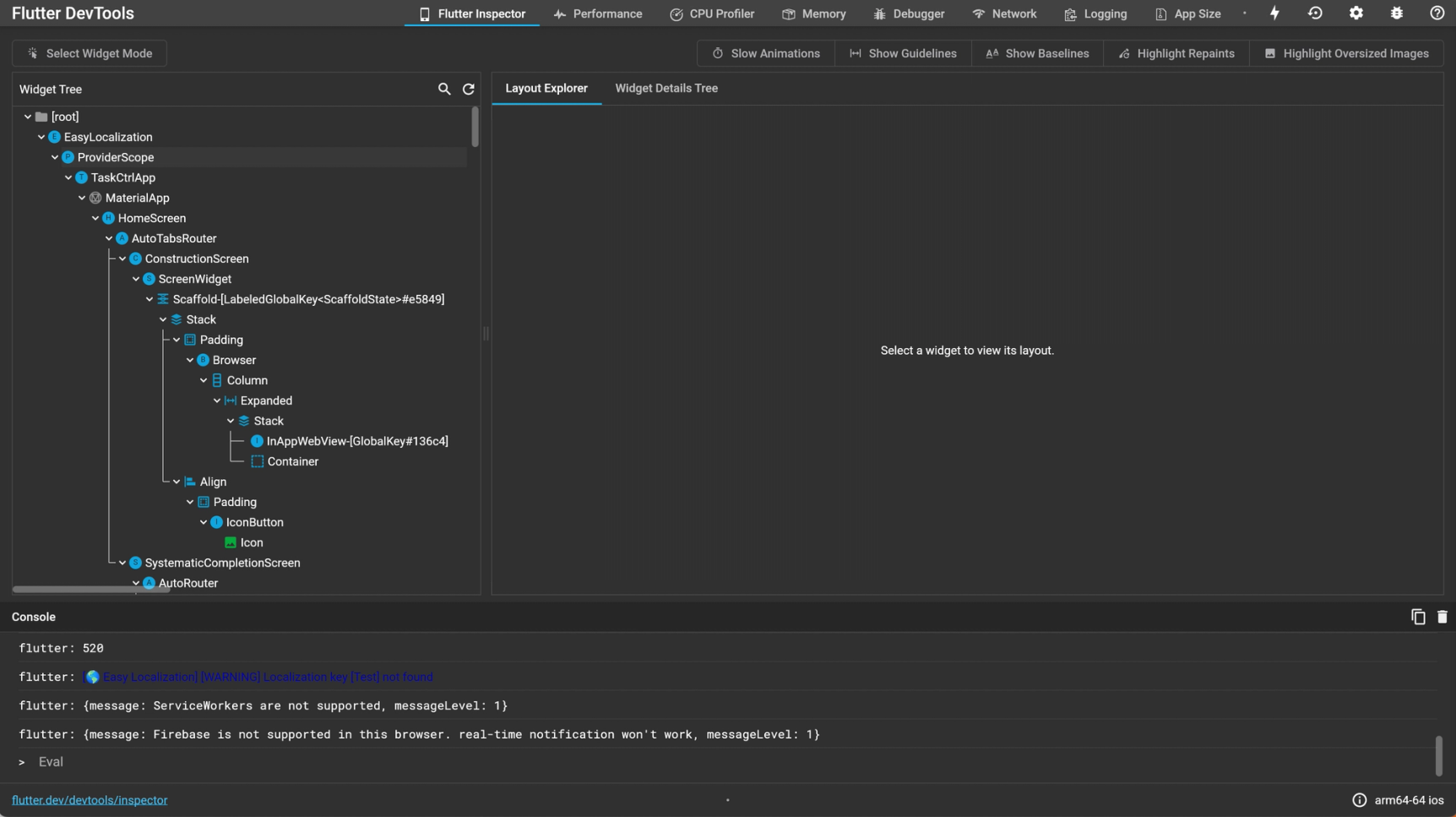Open DevTools settings gear
Viewport: 1456px width, 817px height.
tap(1356, 14)
